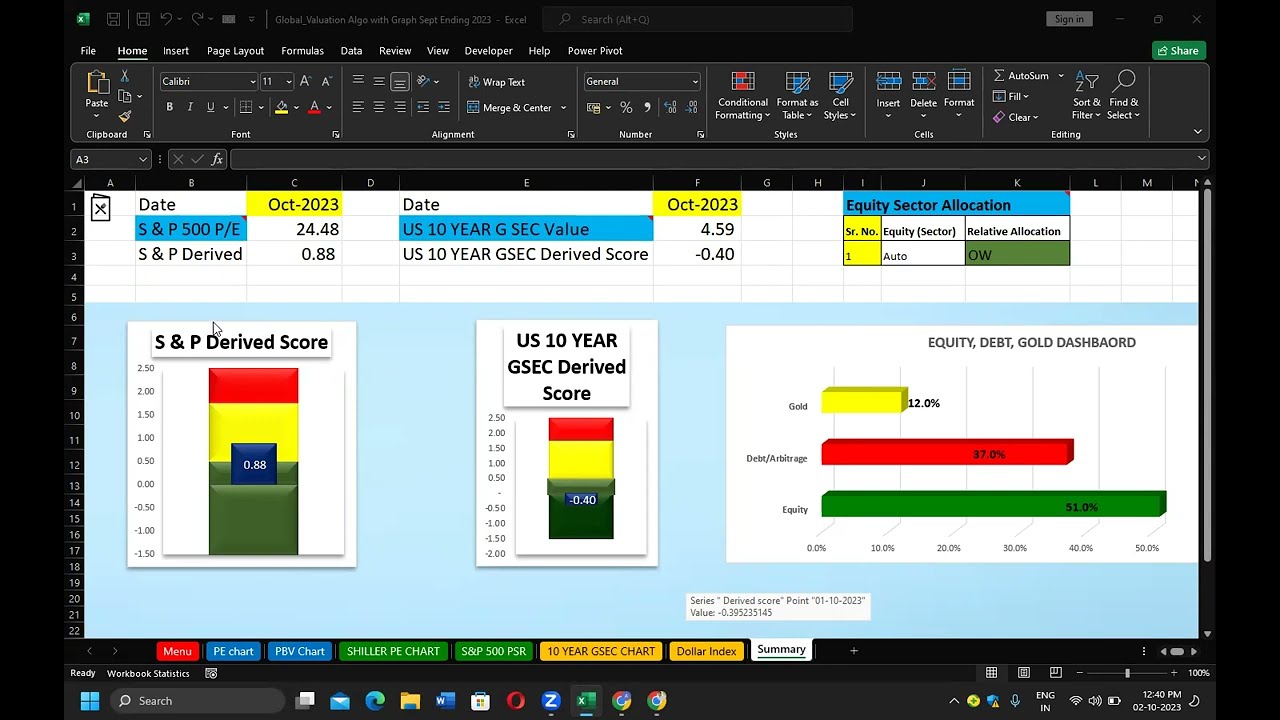Click the search box in title bar

point(698,19)
